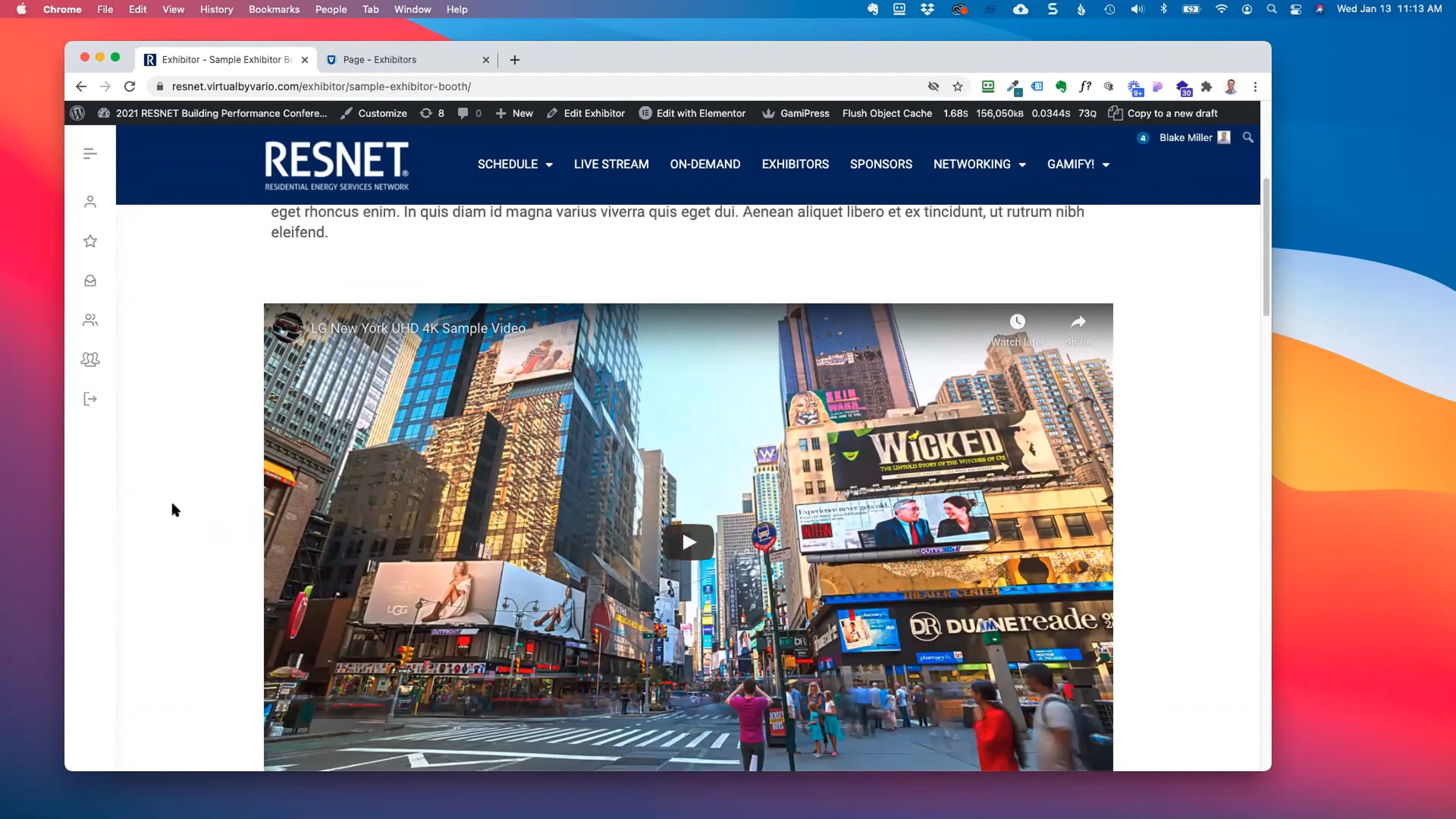This screenshot has width=1456, height=819.
Task: Open favorites star in left sidebar
Action: pyautogui.click(x=90, y=241)
